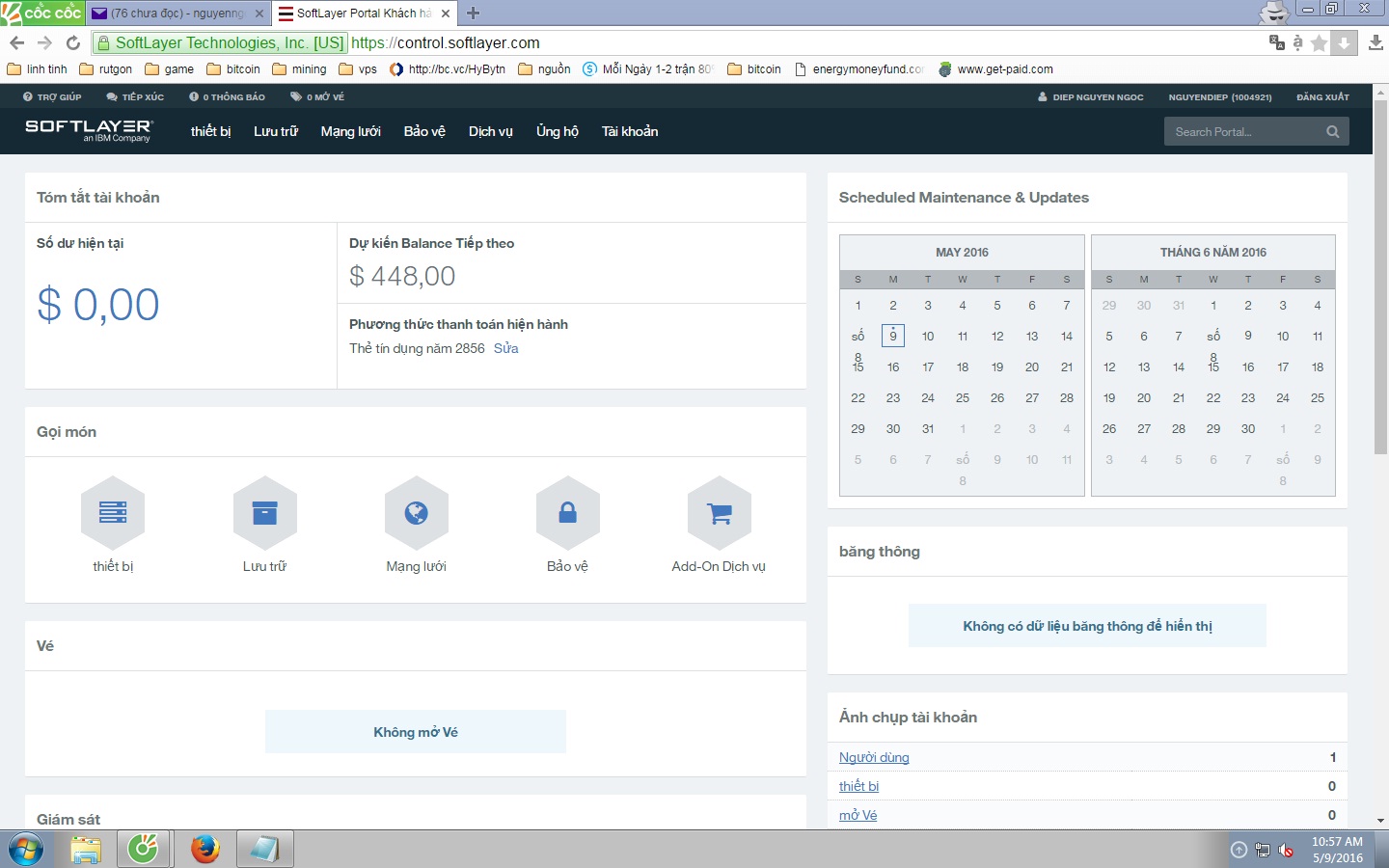The height and width of the screenshot is (868, 1389).
Task: Open the nguồn bookmark folder
Action: [545, 69]
